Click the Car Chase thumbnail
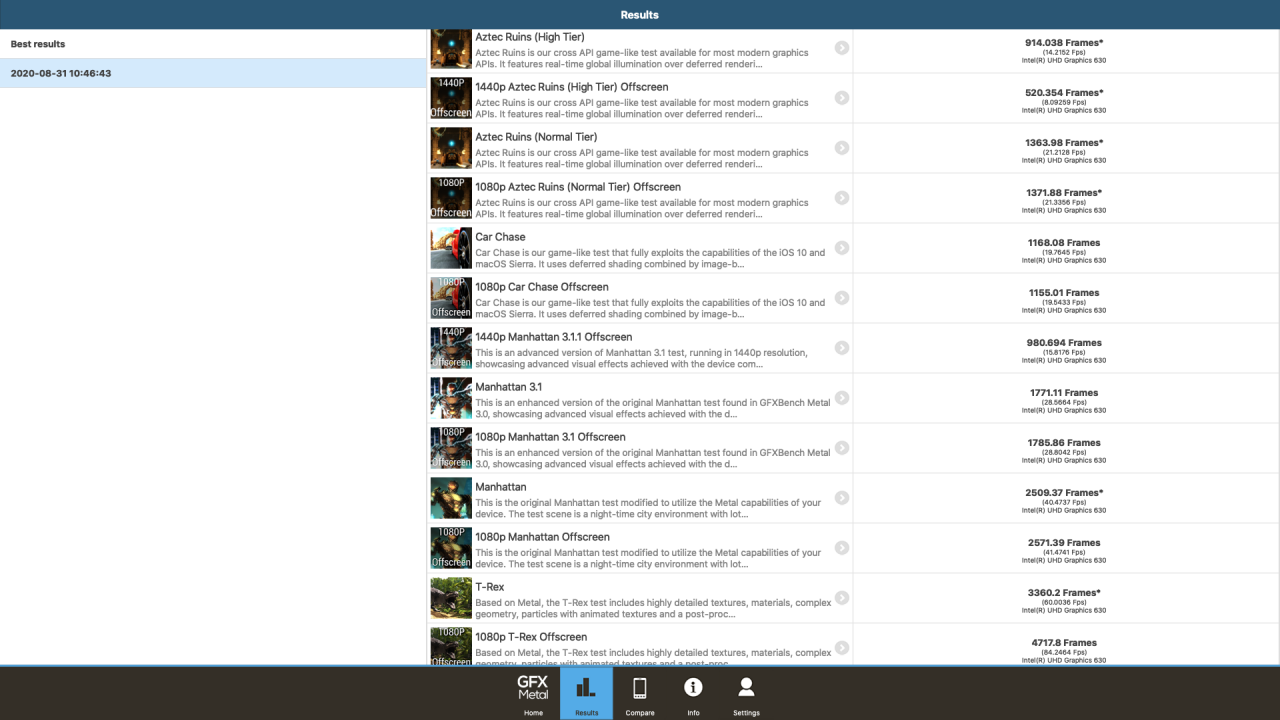The image size is (1280, 720). [x=451, y=248]
